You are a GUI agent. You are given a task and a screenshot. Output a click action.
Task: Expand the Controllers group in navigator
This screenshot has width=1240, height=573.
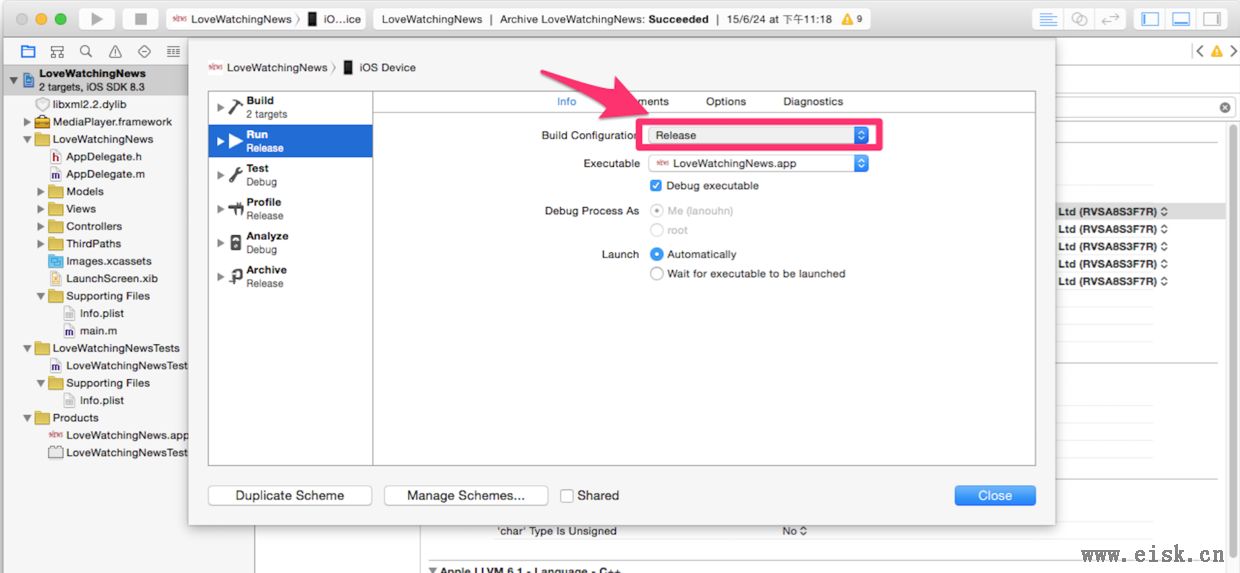[x=41, y=227]
